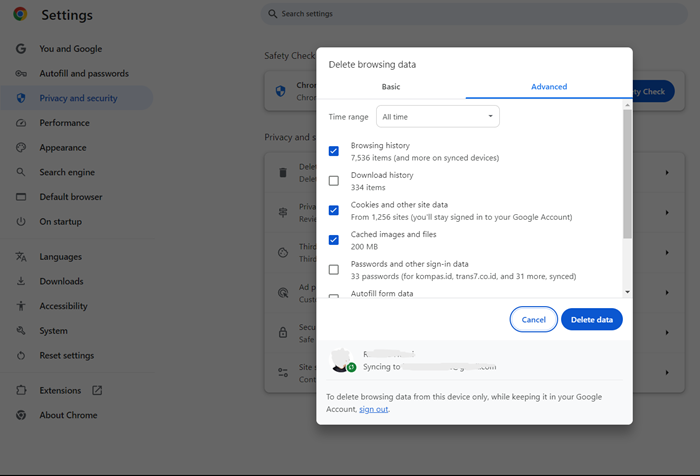Open Autofill and passwords section
This screenshot has width=700, height=476.
click(84, 73)
